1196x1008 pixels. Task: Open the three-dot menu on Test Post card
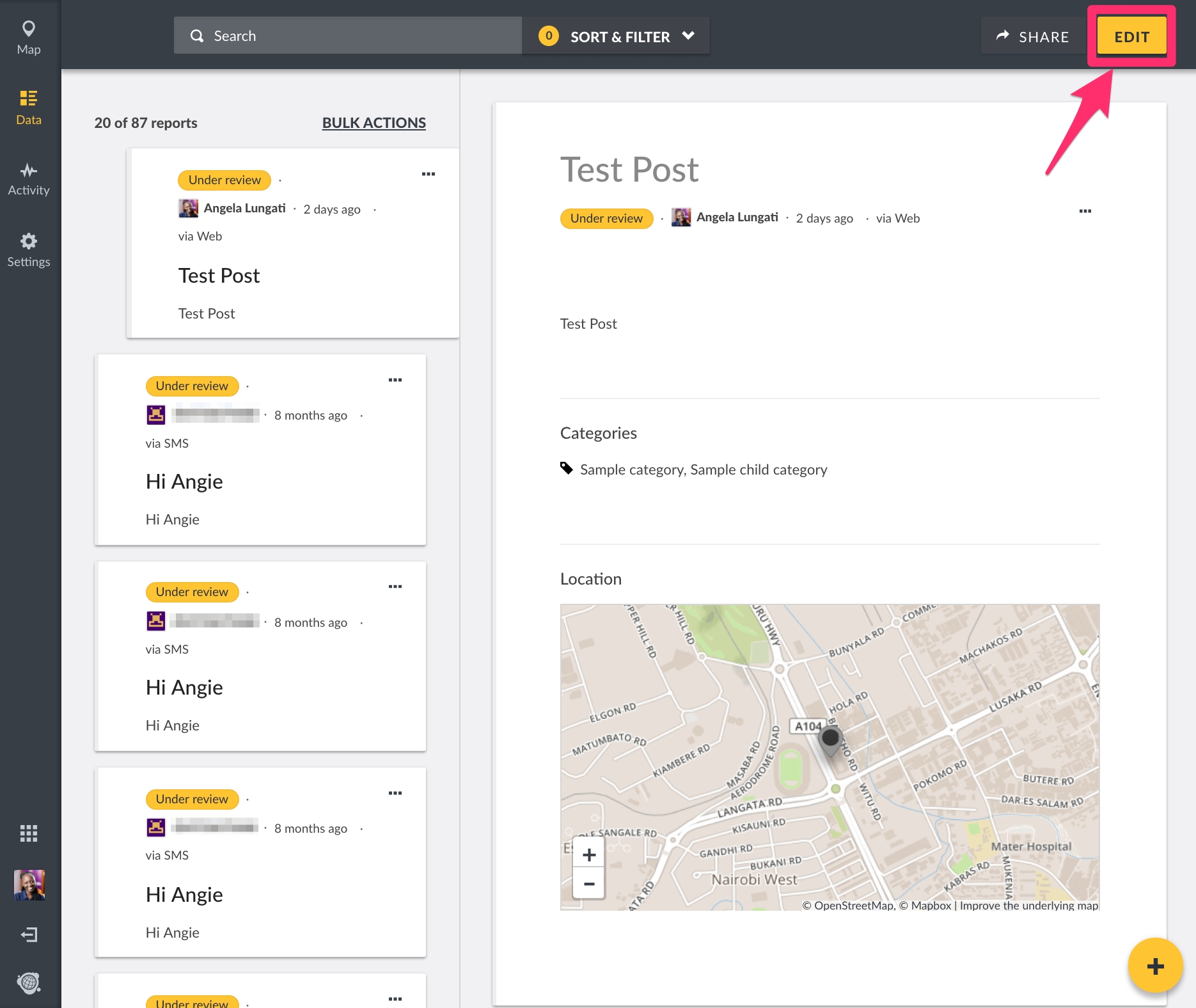[x=428, y=174]
